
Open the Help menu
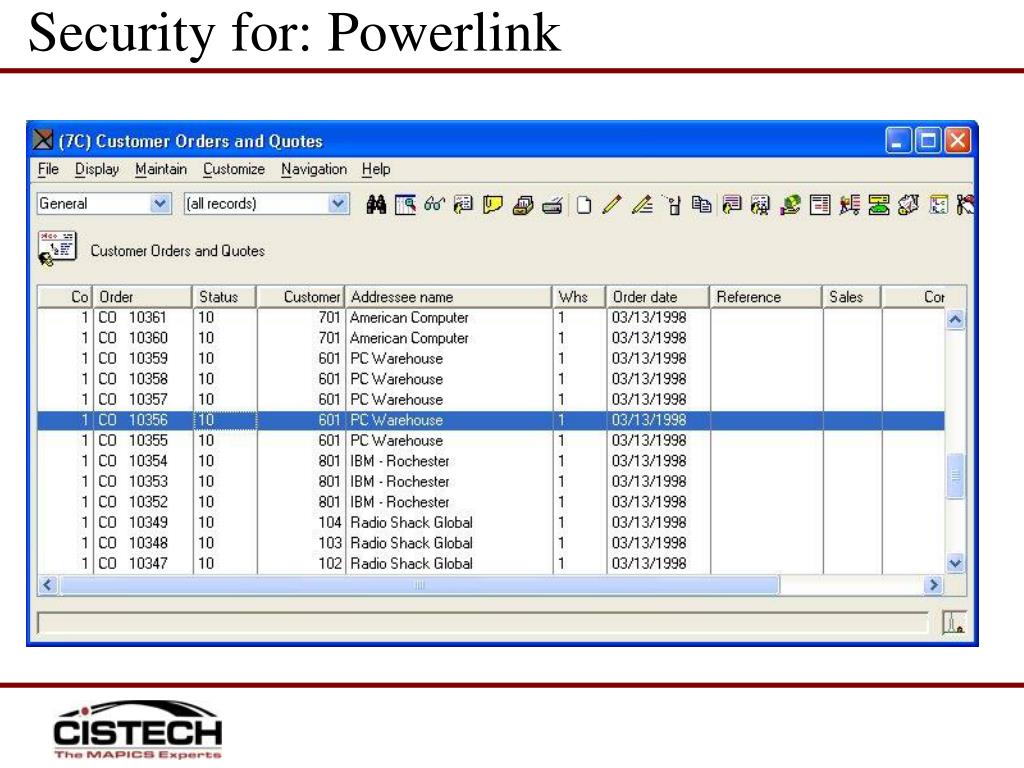pyautogui.click(x=376, y=169)
